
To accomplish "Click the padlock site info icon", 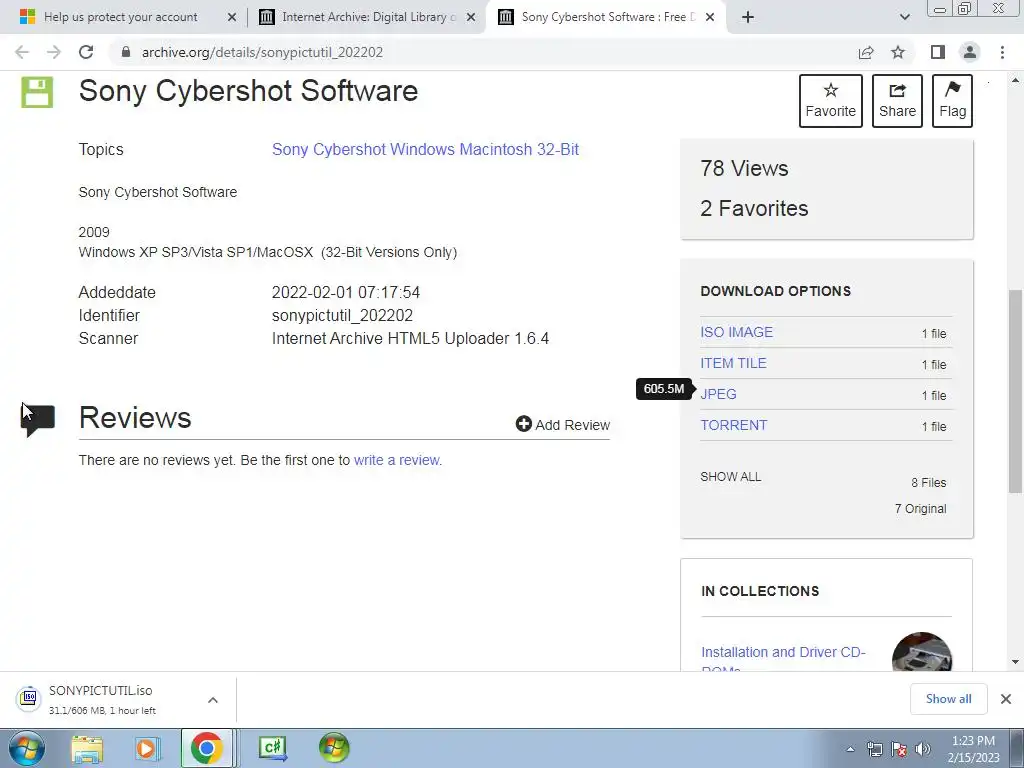I will point(126,52).
